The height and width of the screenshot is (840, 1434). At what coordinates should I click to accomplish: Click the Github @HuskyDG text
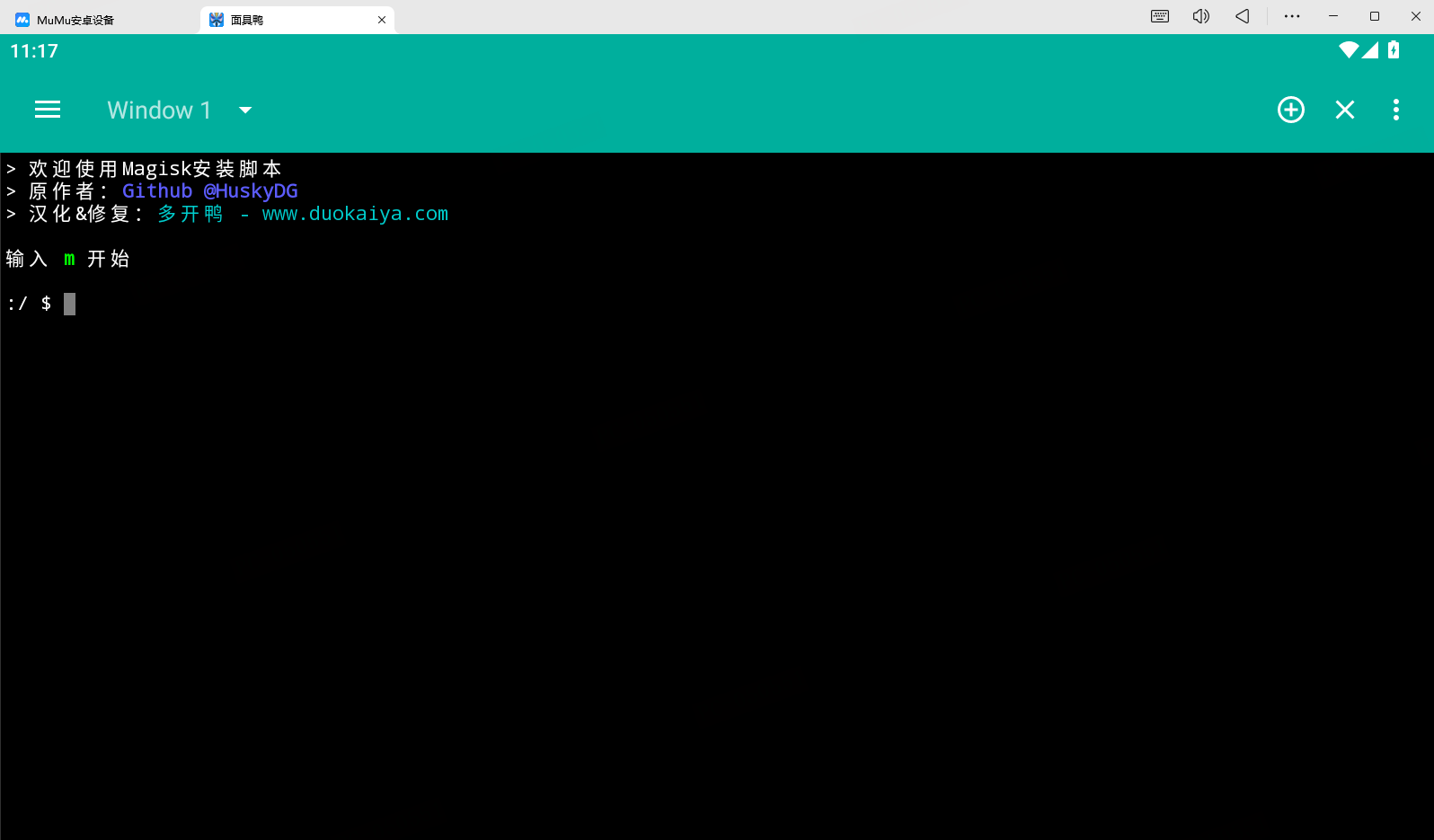(x=209, y=191)
